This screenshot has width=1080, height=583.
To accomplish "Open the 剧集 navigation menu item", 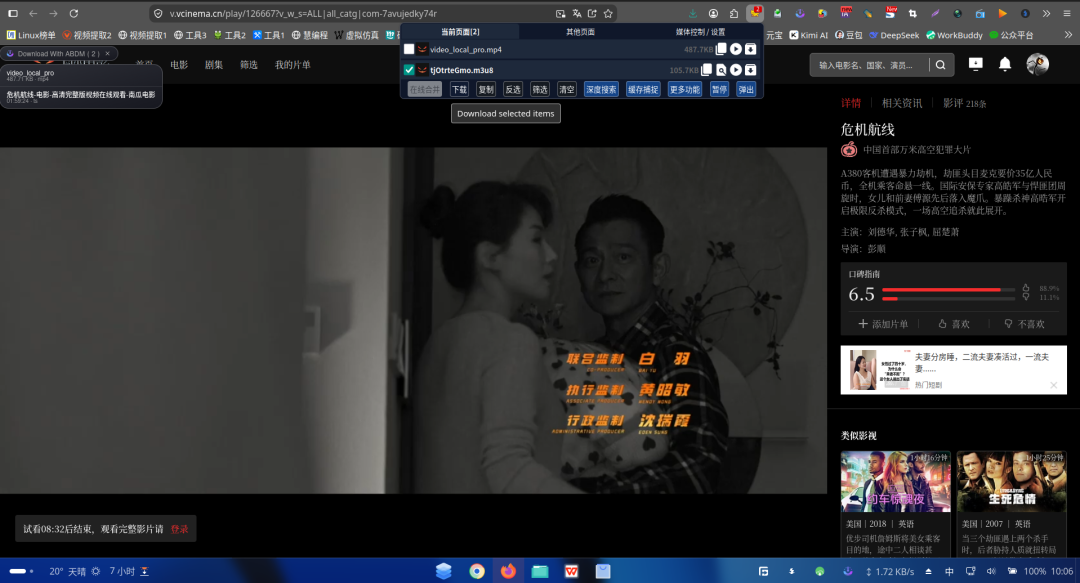I will pos(214,65).
